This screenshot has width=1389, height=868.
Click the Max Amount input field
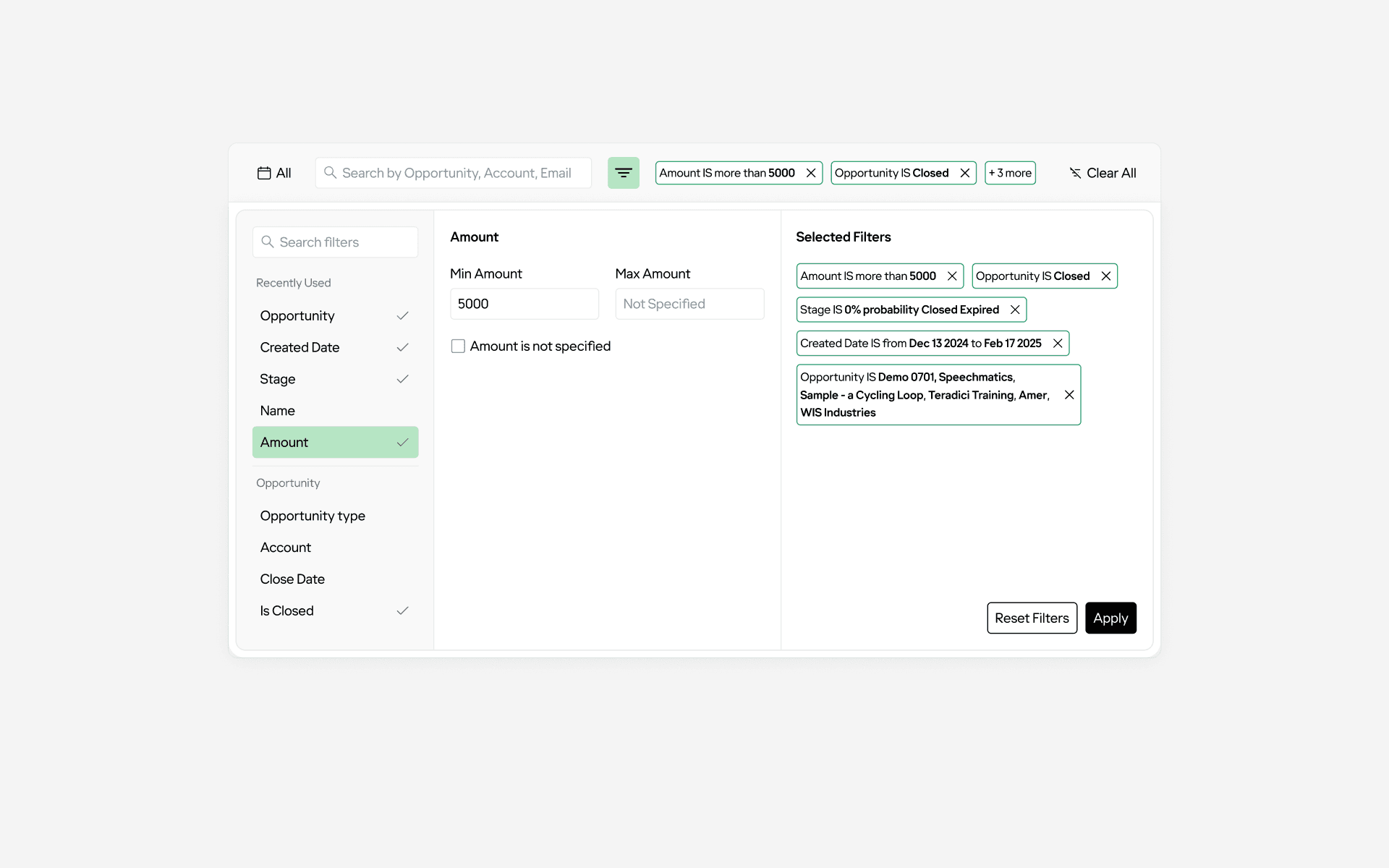[689, 305]
